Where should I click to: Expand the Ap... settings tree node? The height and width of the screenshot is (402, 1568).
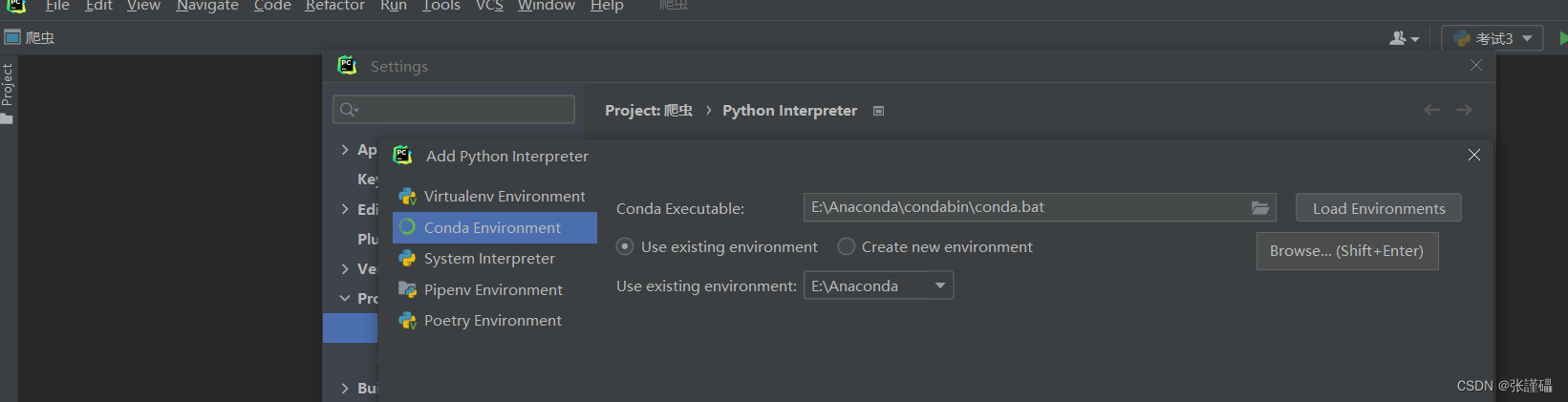[345, 150]
